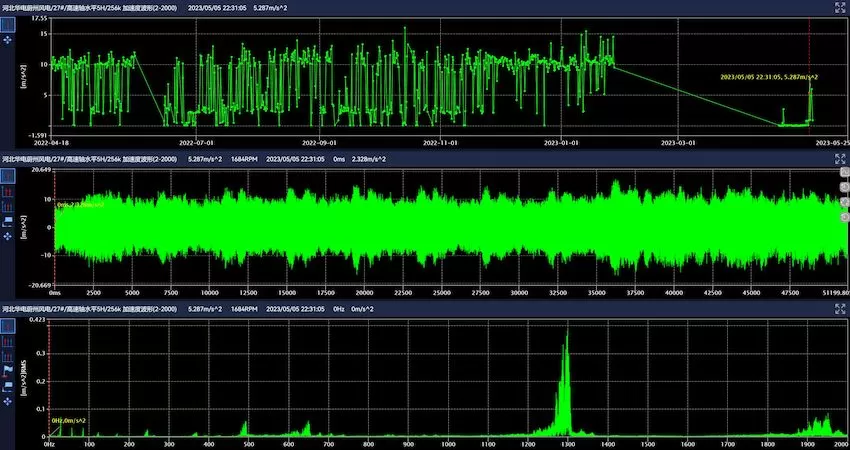Click top round button on waveform's right edge
Image resolution: width=850 pixels, height=450 pixels.
pyautogui.click(x=843, y=174)
